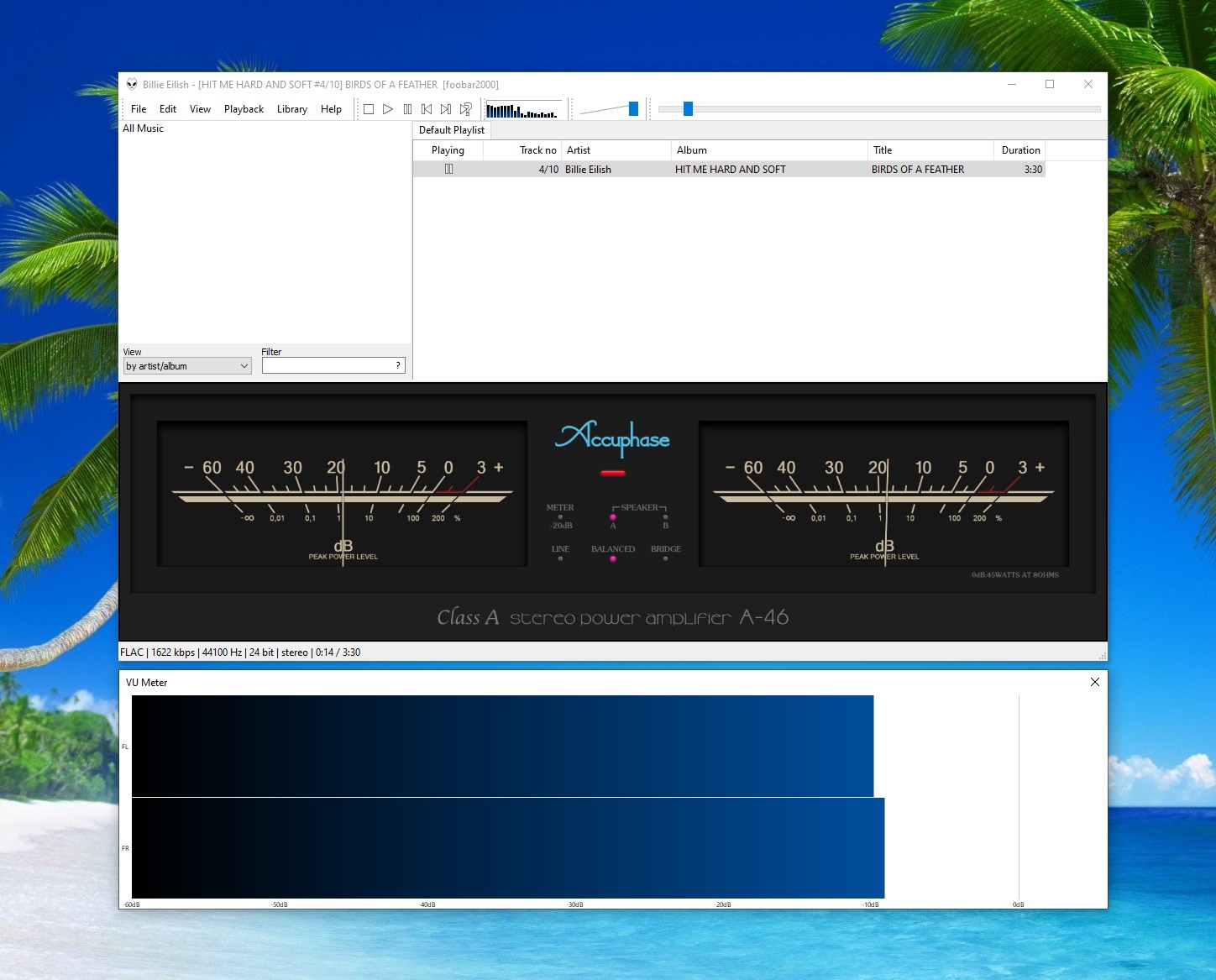Sort playlist by the Artist column header

tap(616, 150)
